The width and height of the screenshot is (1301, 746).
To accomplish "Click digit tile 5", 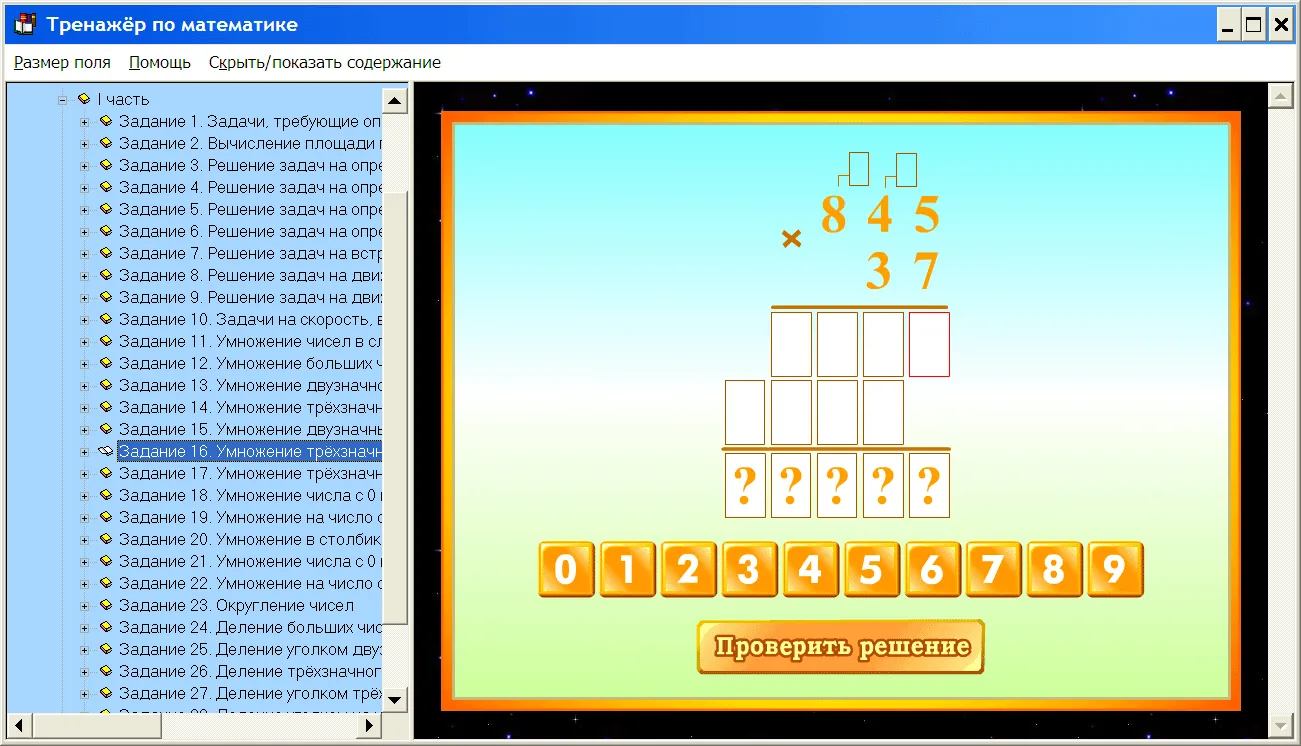I will click(x=871, y=570).
